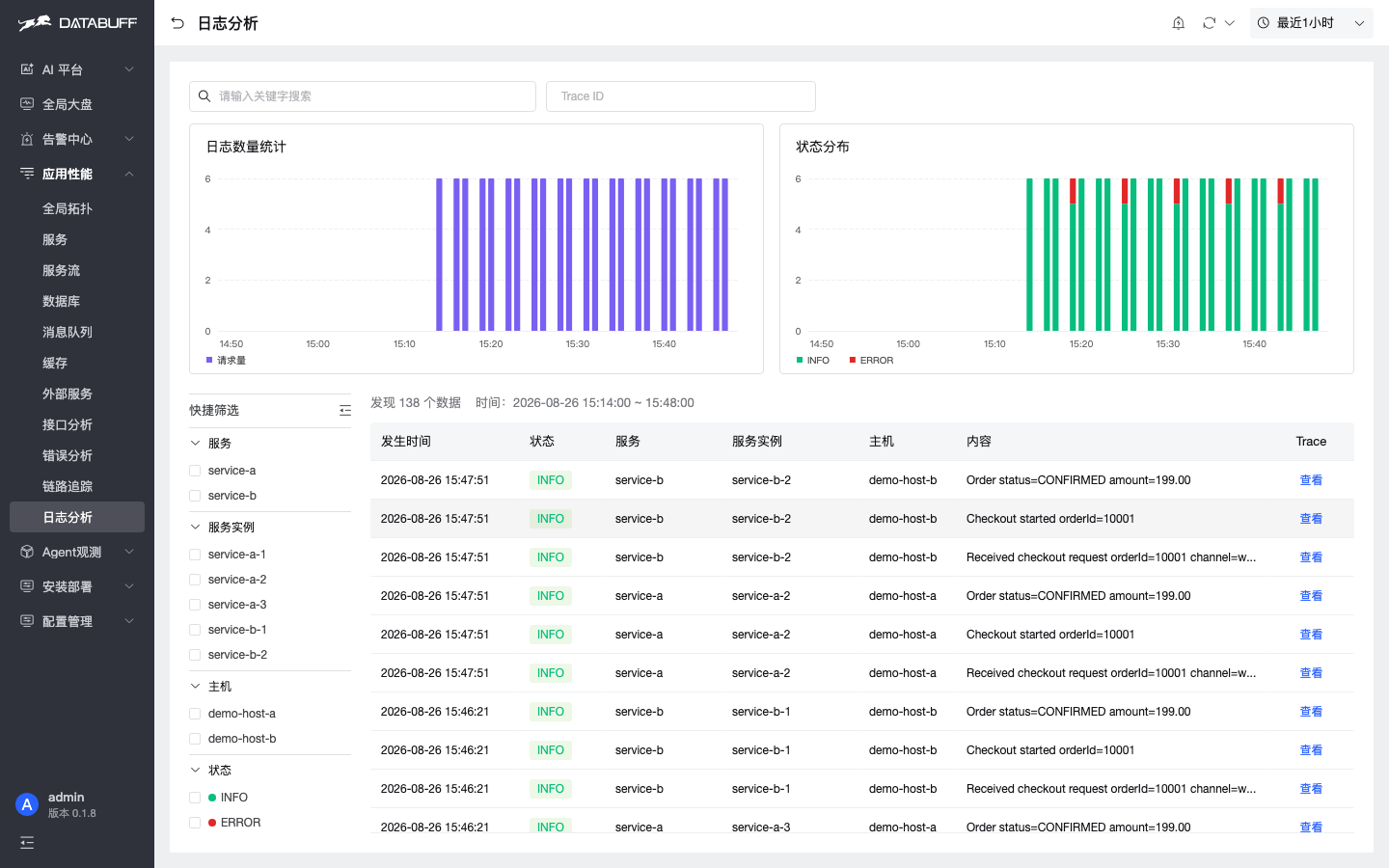
Task: Click the refresh icon in header
Action: coord(1209,23)
